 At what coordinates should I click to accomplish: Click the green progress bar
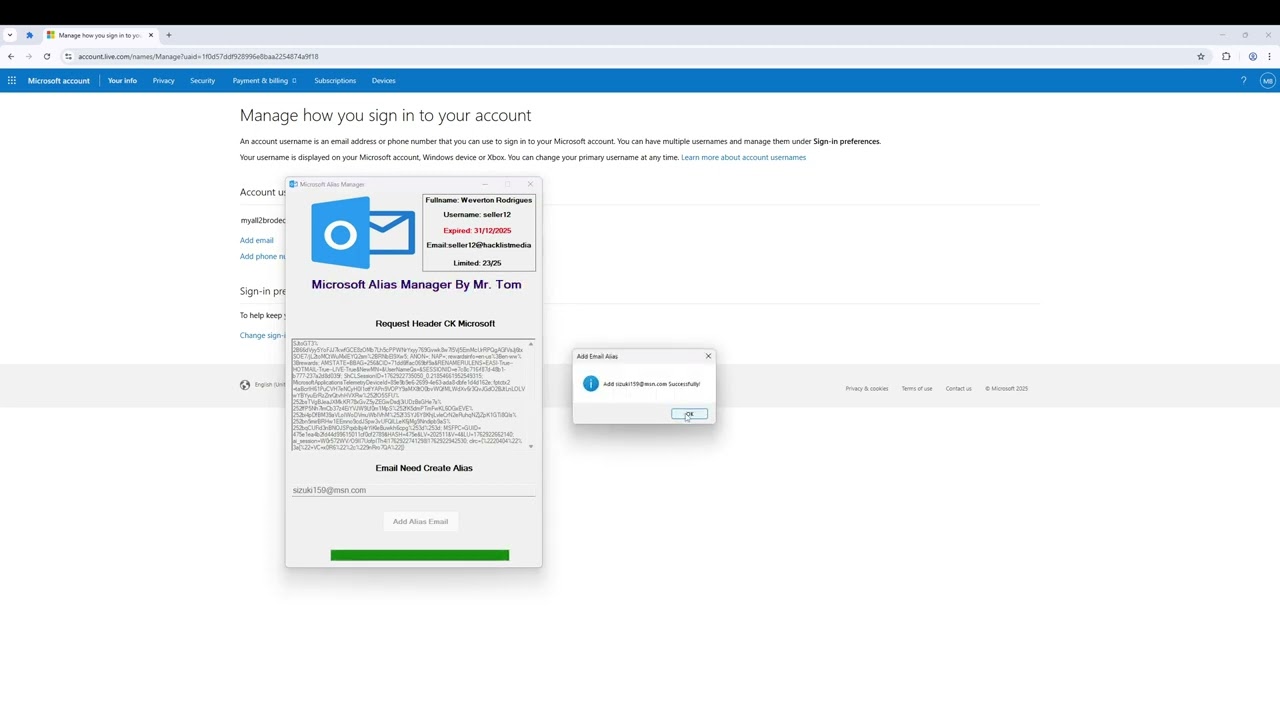[419, 555]
